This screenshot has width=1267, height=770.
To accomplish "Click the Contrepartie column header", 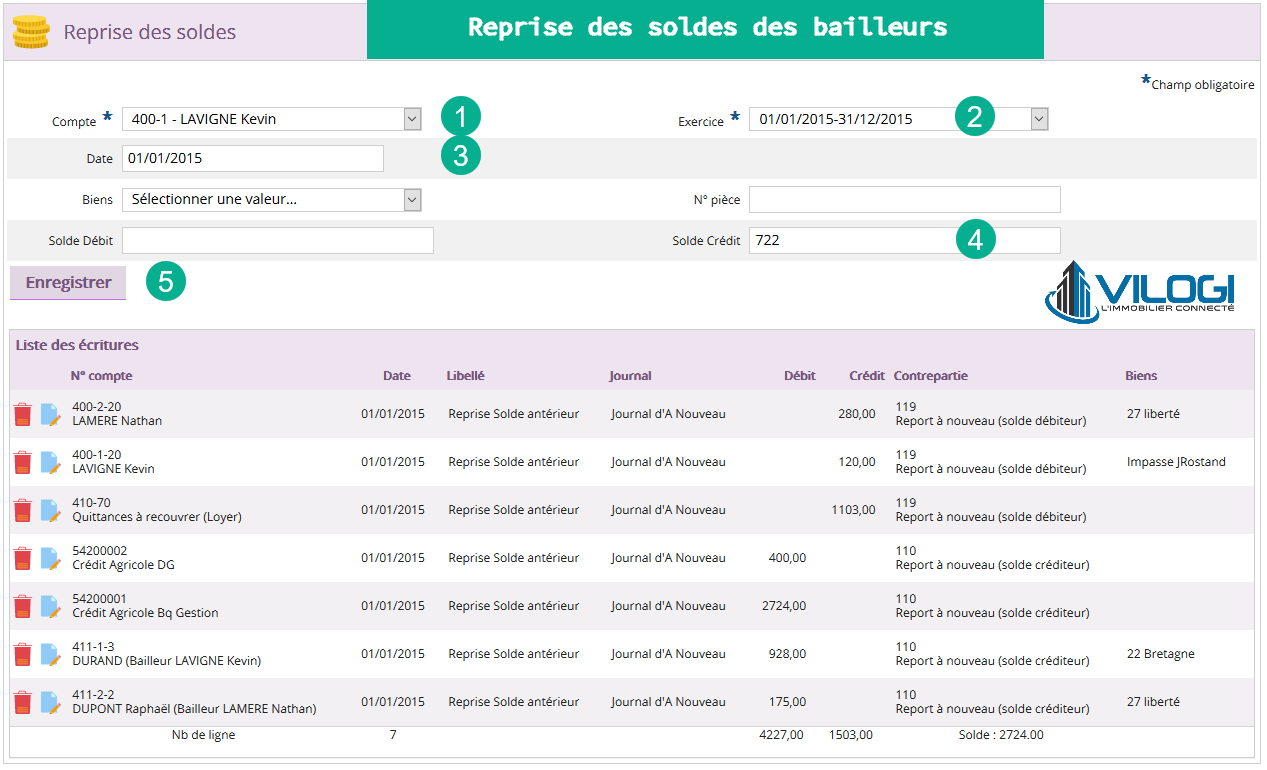I will tap(931, 376).
